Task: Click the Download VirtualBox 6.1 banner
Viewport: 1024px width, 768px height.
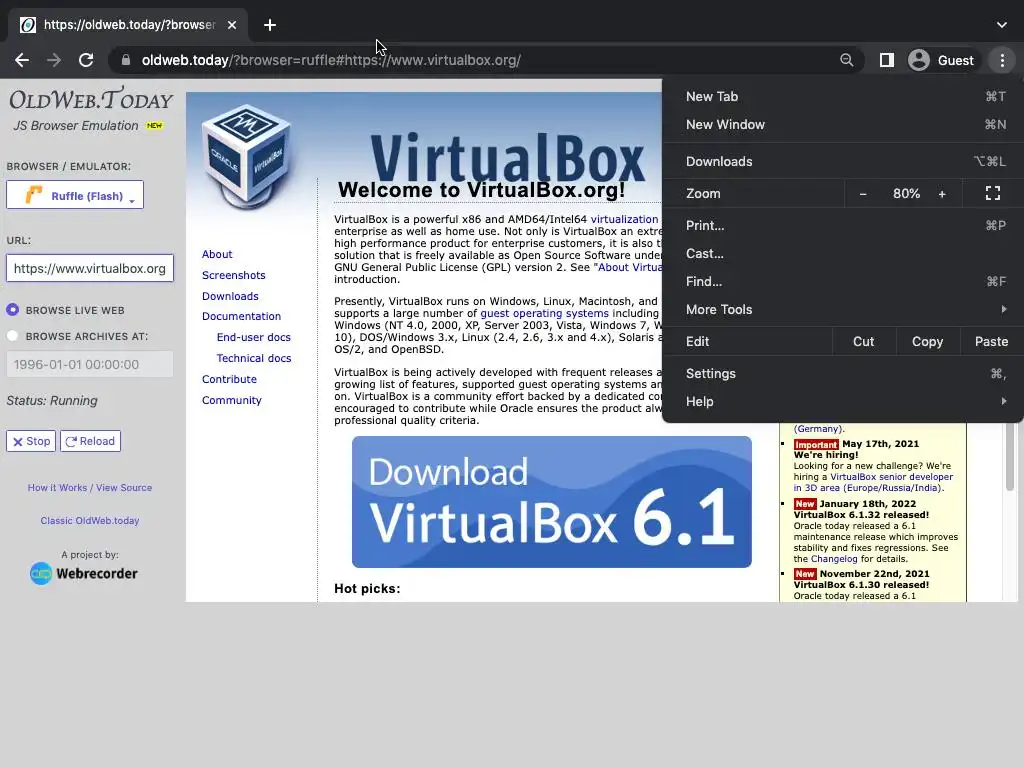Action: (551, 502)
